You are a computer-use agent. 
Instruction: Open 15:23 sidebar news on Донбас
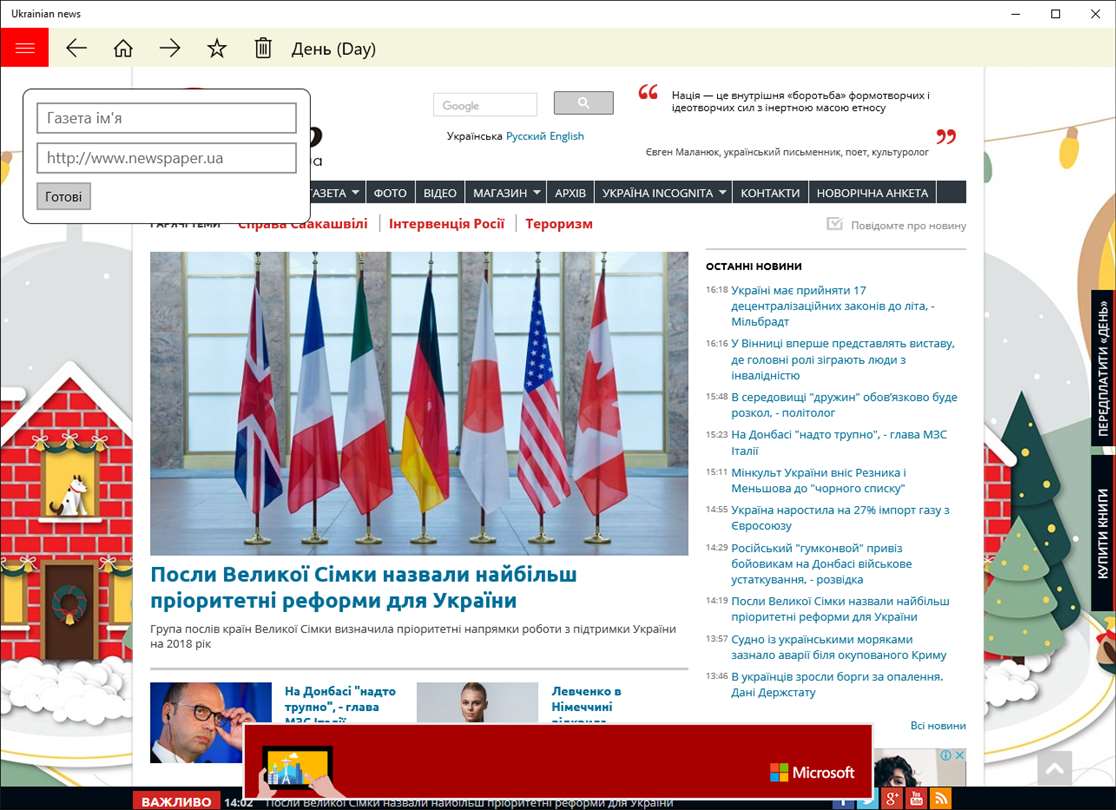pyautogui.click(x=838, y=442)
